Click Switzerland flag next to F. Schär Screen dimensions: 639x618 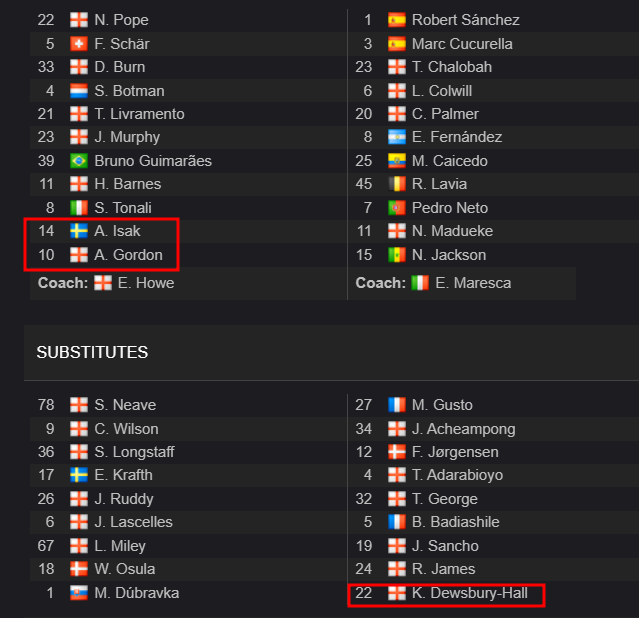coord(79,44)
